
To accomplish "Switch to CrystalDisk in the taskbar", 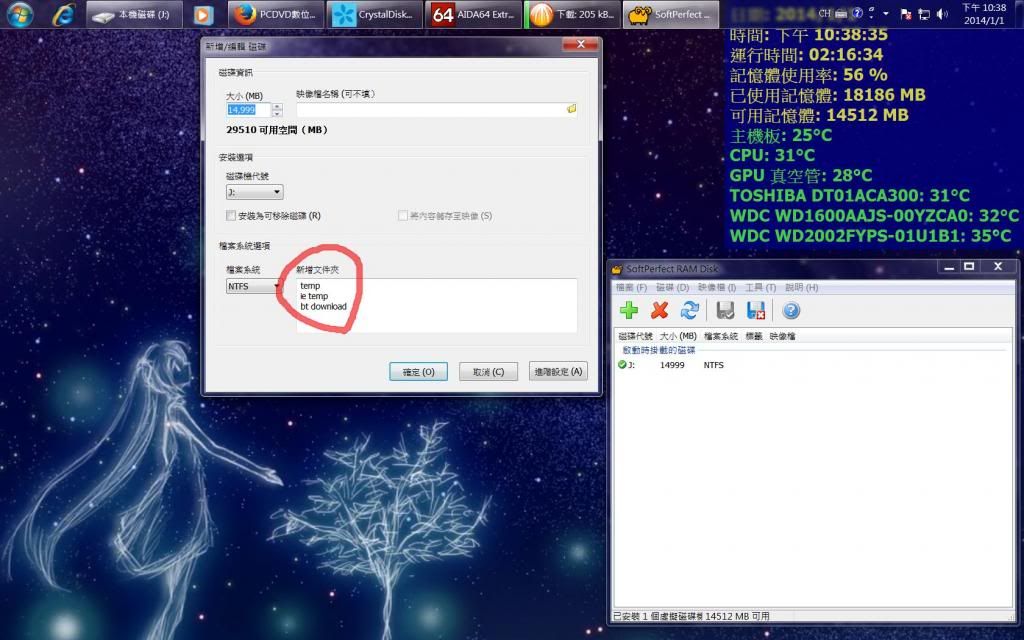I will point(374,14).
